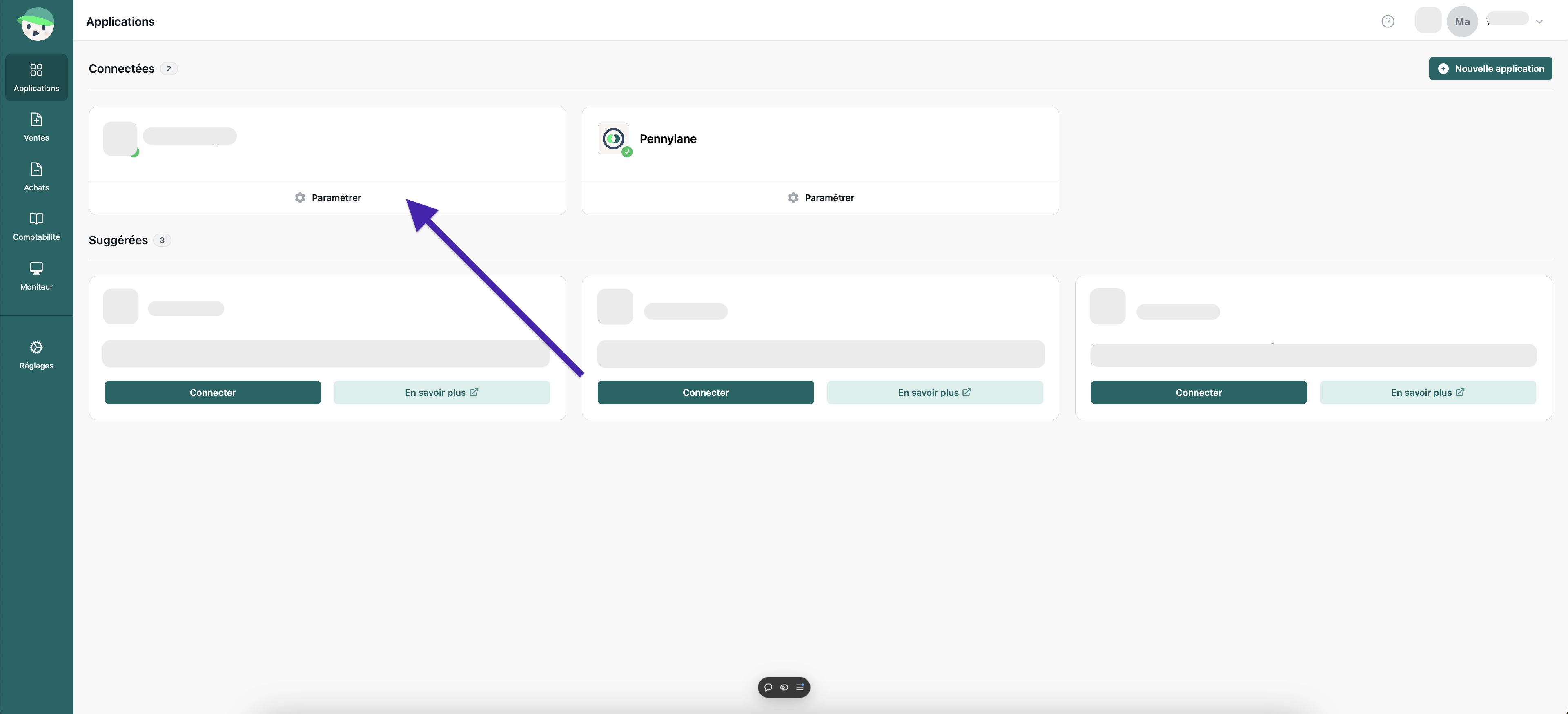Open the Moniteur screen icon
This screenshot has width=1568, height=714.
click(x=36, y=268)
